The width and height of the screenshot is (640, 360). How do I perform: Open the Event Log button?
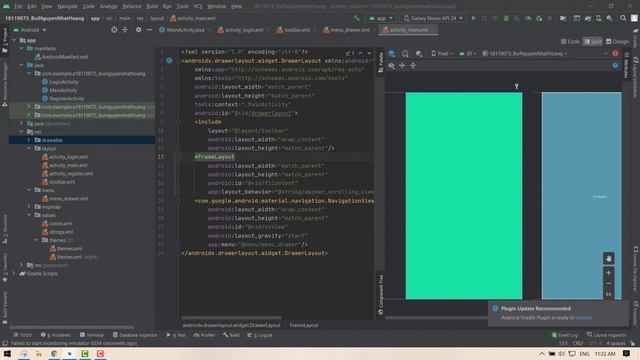click(x=564, y=335)
